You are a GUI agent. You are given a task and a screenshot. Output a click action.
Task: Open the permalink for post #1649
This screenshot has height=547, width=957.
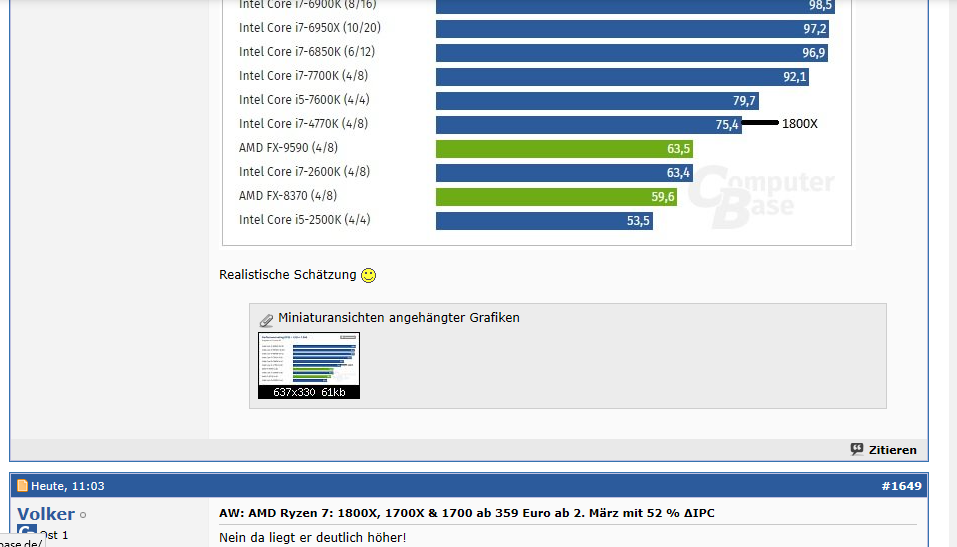[x=901, y=486]
